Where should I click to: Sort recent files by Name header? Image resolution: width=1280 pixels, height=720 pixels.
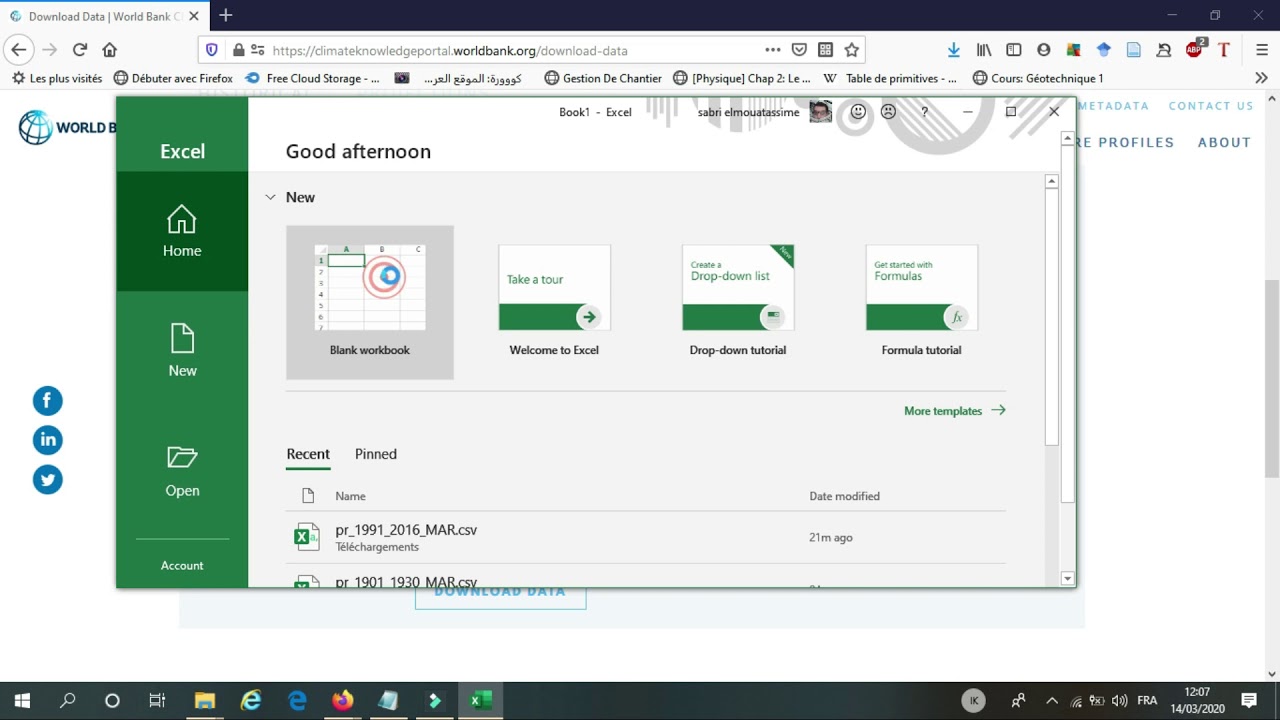(350, 496)
